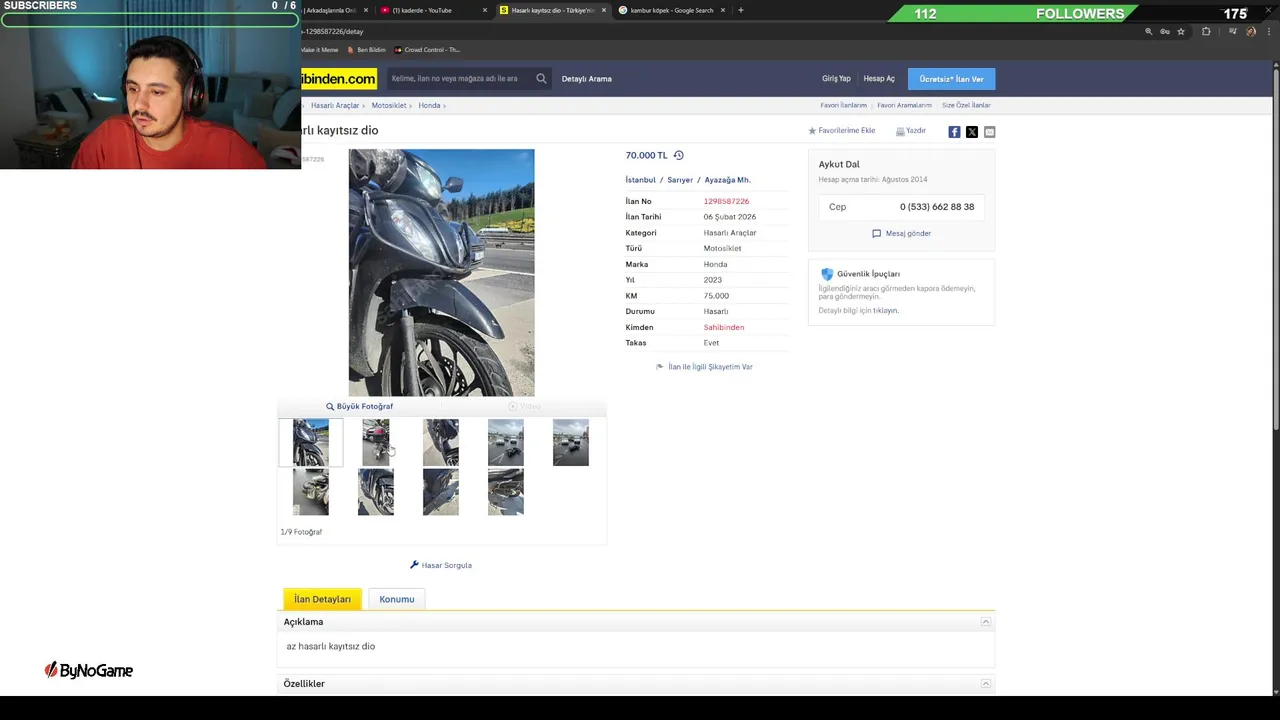Share listing by email icon
This screenshot has height=720, width=1280.
coord(989,131)
